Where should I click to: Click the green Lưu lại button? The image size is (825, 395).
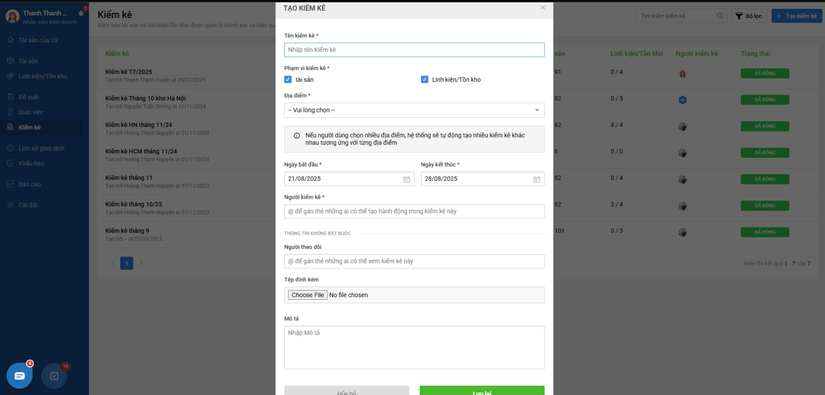[482, 390]
